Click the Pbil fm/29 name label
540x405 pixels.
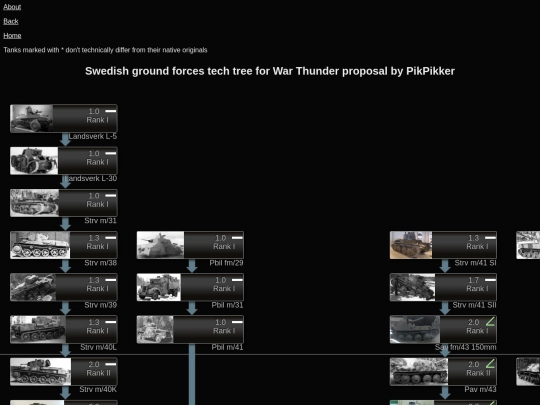tap(227, 263)
